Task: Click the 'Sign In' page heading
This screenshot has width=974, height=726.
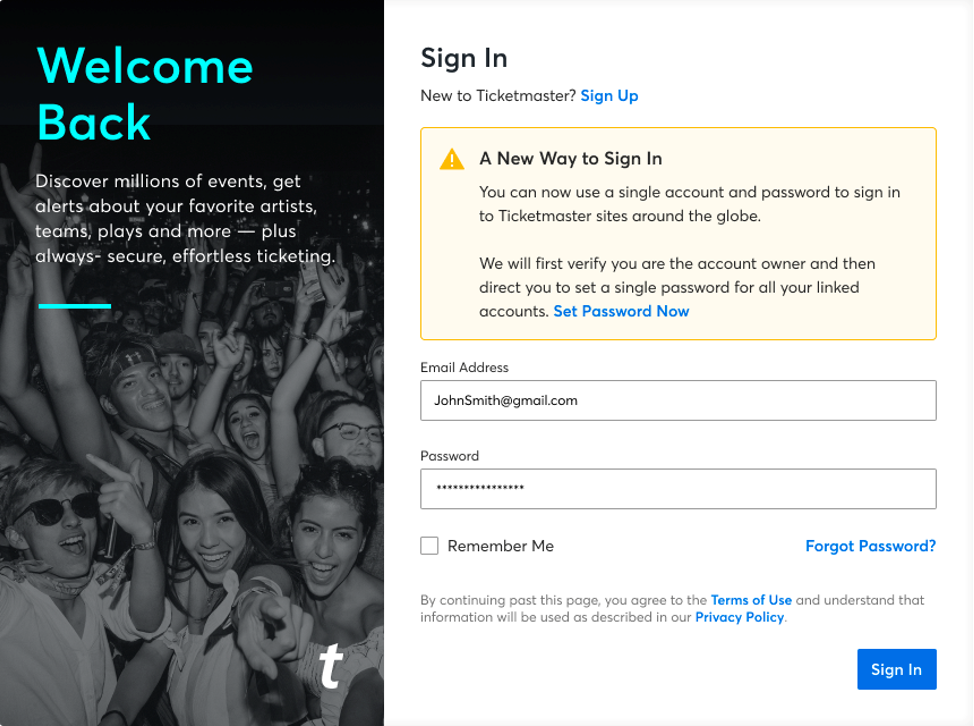Action: 464,58
